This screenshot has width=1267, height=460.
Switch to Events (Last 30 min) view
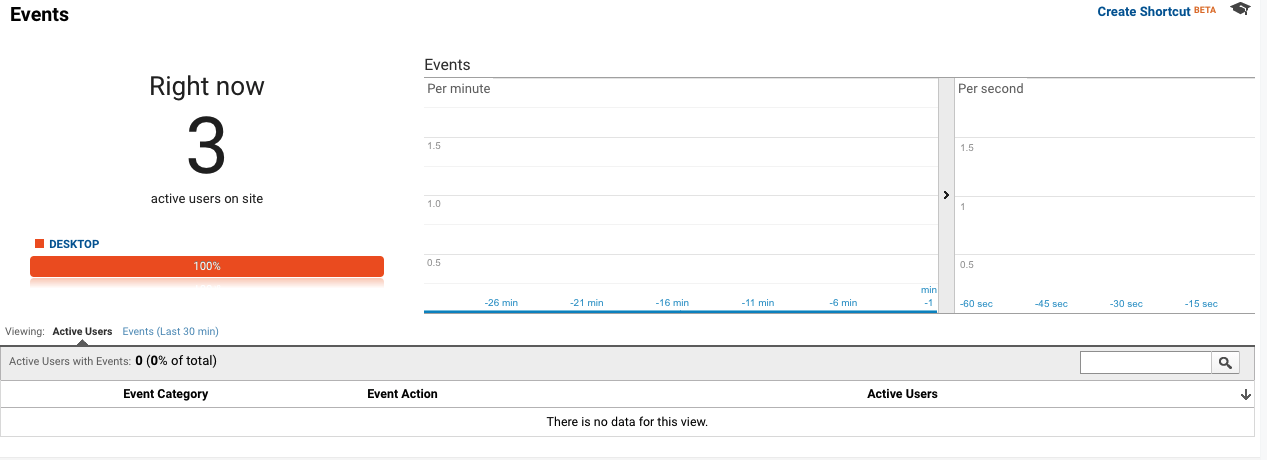pyautogui.click(x=170, y=331)
